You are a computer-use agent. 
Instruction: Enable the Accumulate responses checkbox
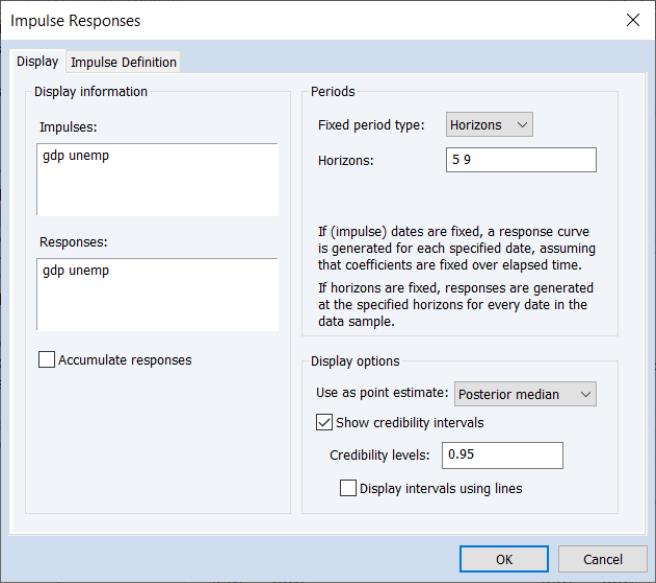(x=47, y=360)
